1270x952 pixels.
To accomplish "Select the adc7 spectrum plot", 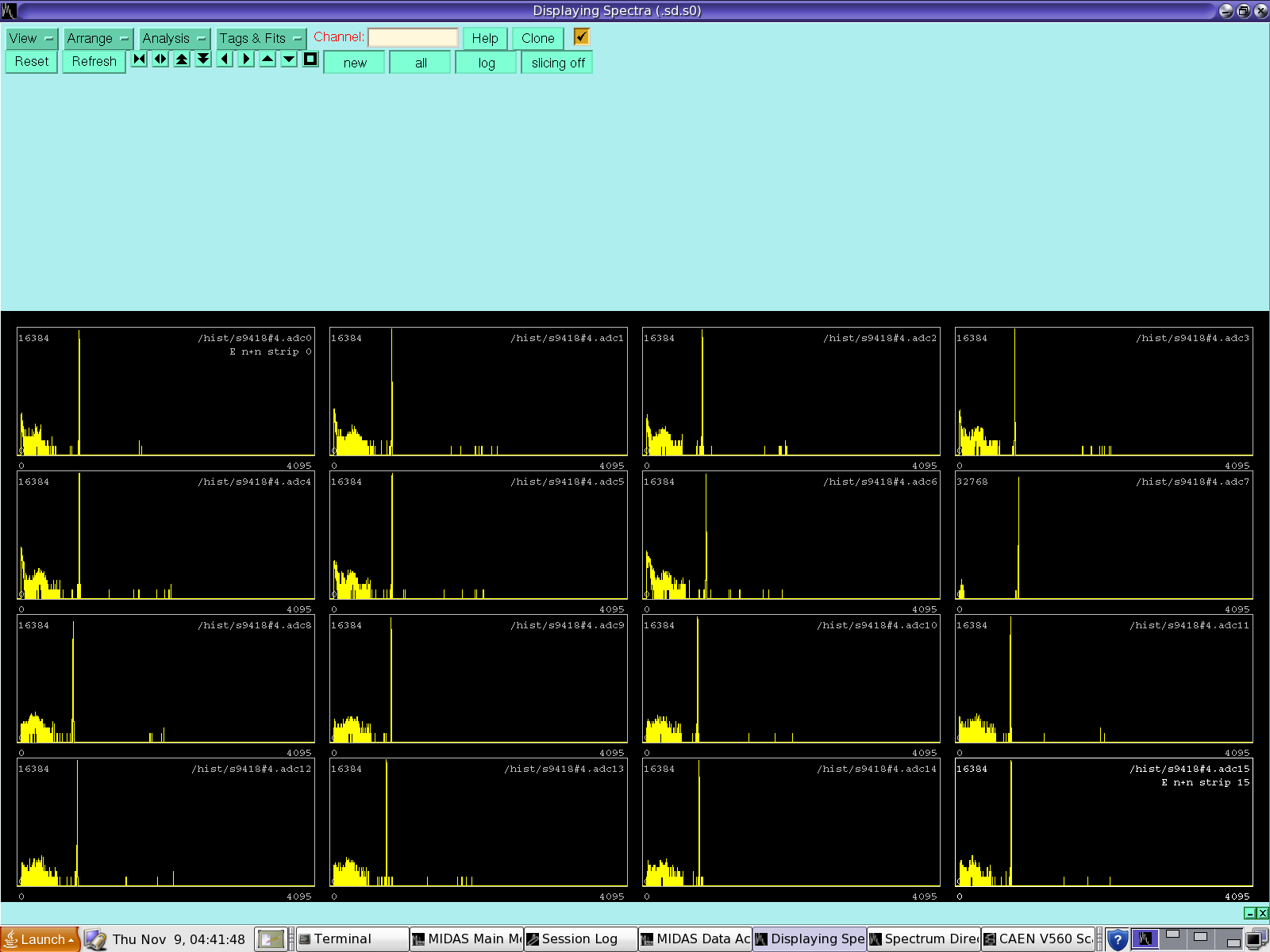I will pos(1103,536).
